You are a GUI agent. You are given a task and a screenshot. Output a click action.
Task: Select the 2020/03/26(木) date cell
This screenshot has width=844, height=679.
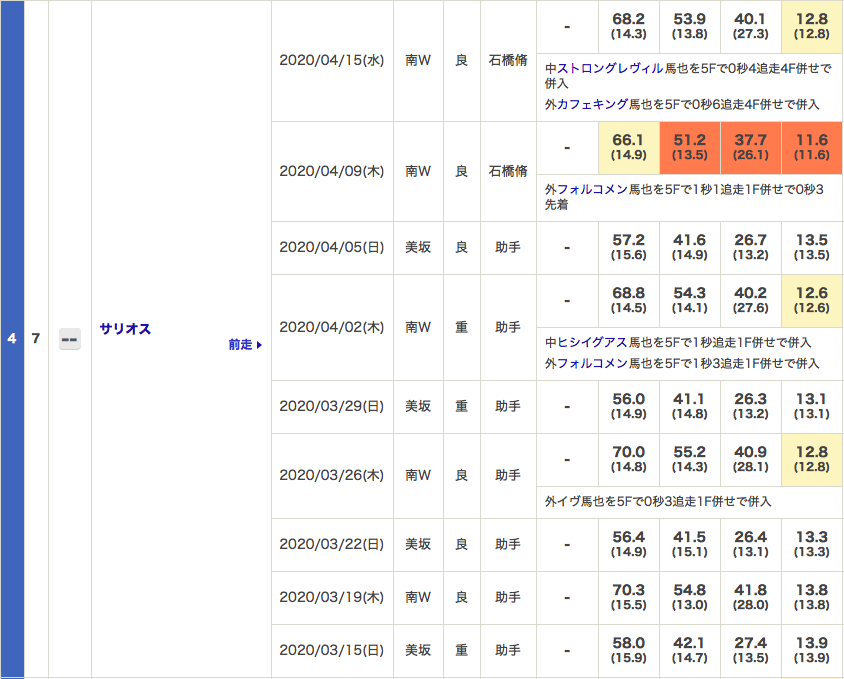pyautogui.click(x=332, y=475)
